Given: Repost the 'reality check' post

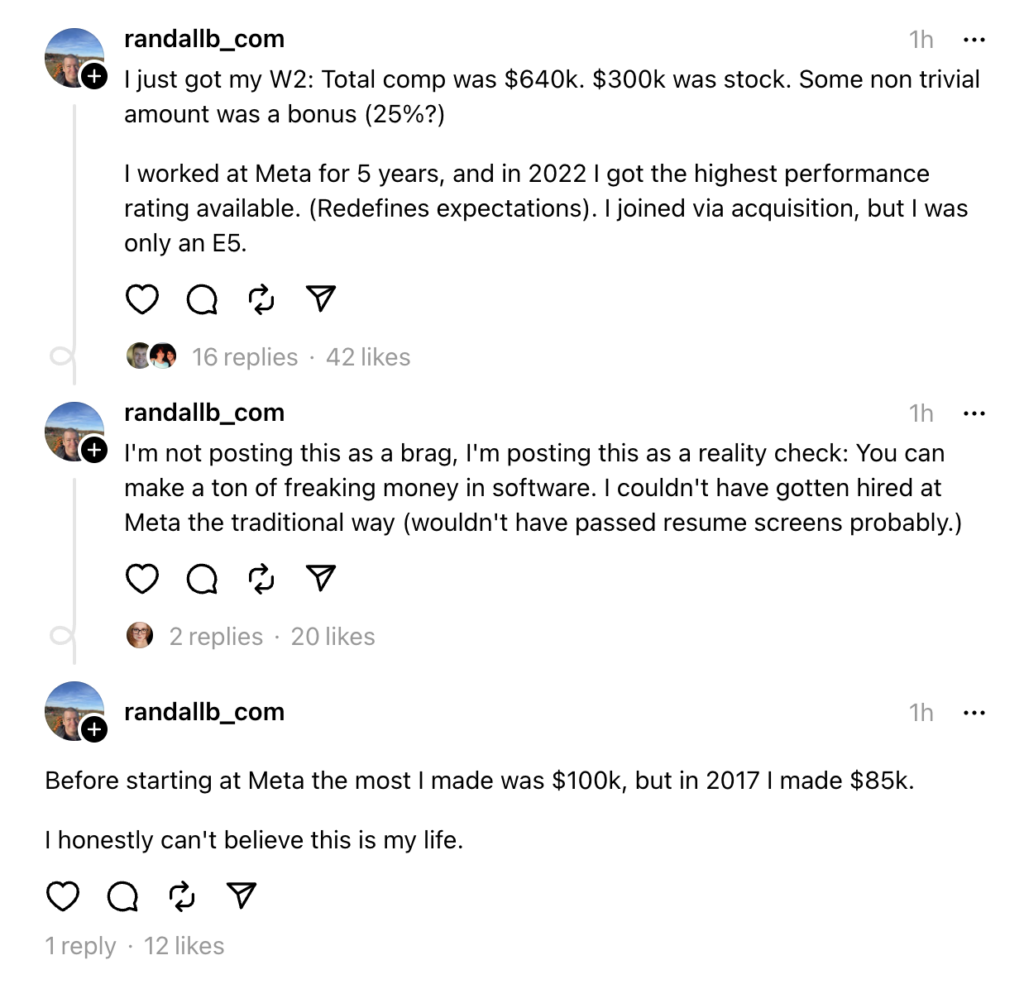Looking at the screenshot, I should 261,578.
